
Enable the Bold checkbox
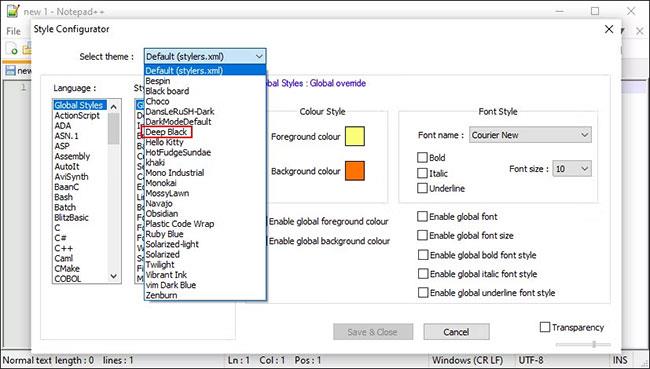click(422, 158)
